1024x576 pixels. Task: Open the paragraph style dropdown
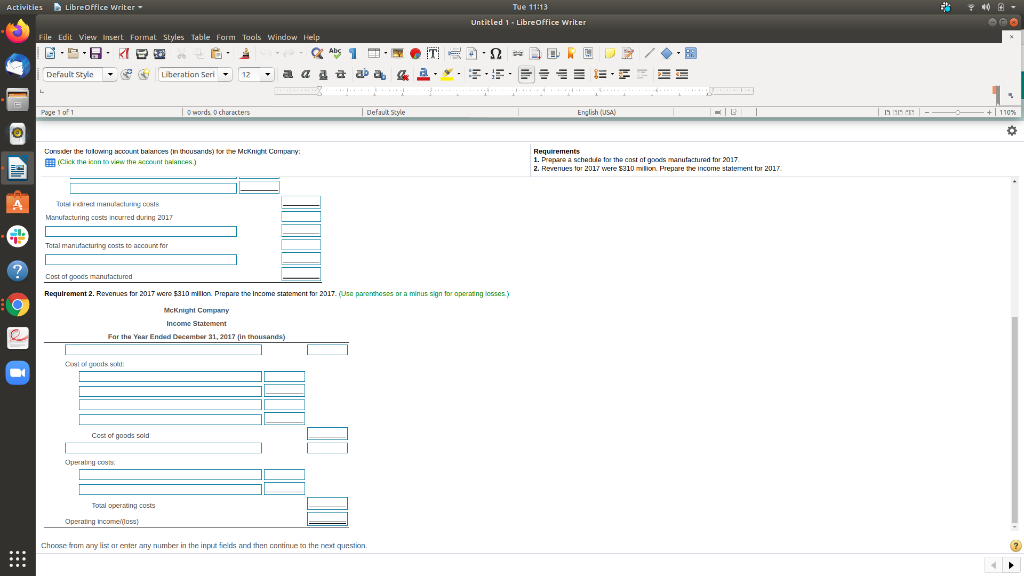click(112, 73)
